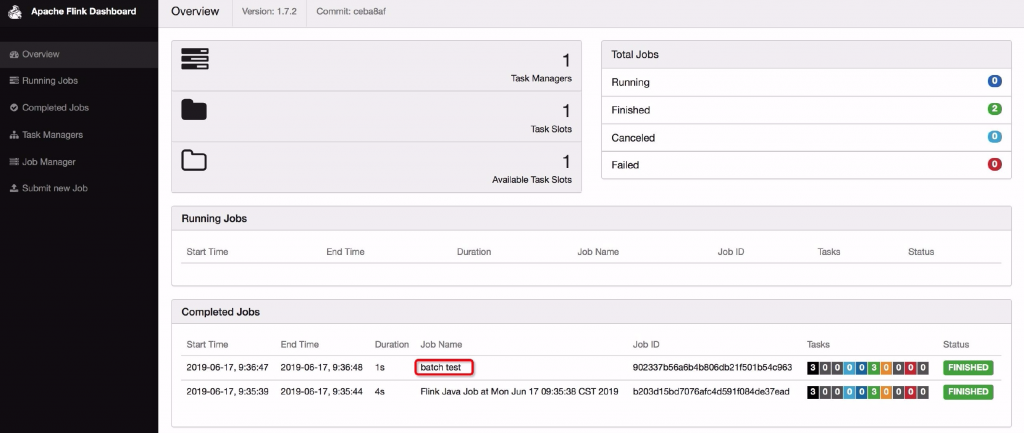Screen dimensions: 1024x433
Task: Click the Job Manager server icon
Action: tap(14, 161)
